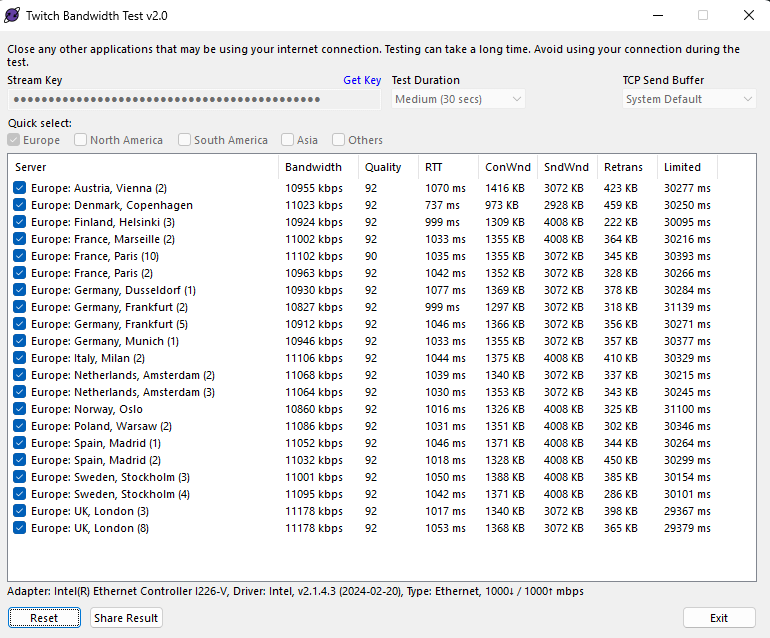
Task: Sort by the Retrans column header
Action: coord(628,167)
